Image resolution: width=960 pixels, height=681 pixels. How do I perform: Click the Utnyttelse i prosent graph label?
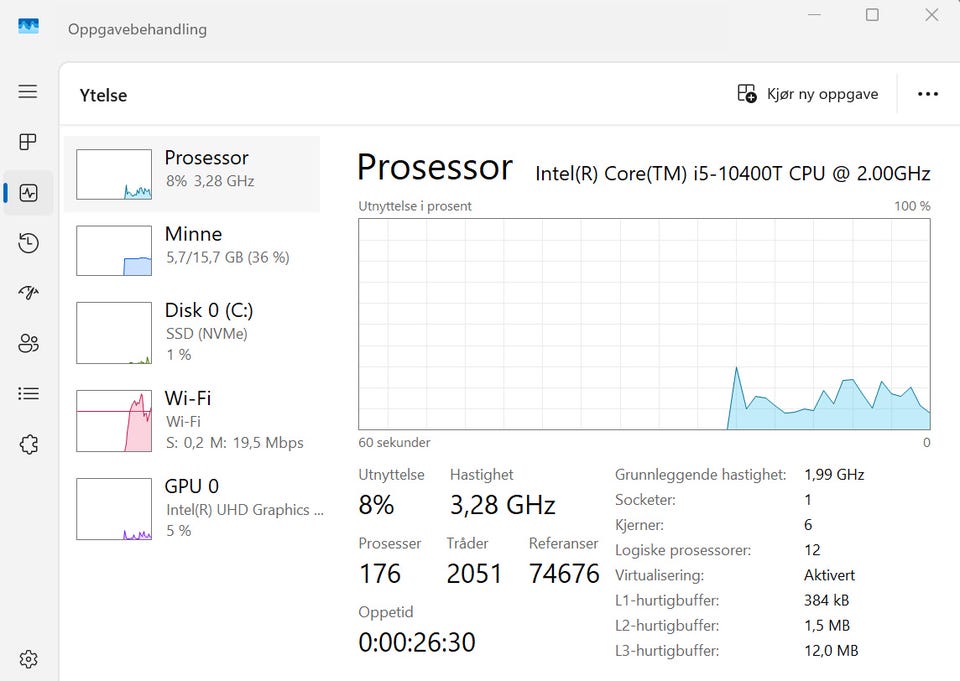pyautogui.click(x=415, y=206)
